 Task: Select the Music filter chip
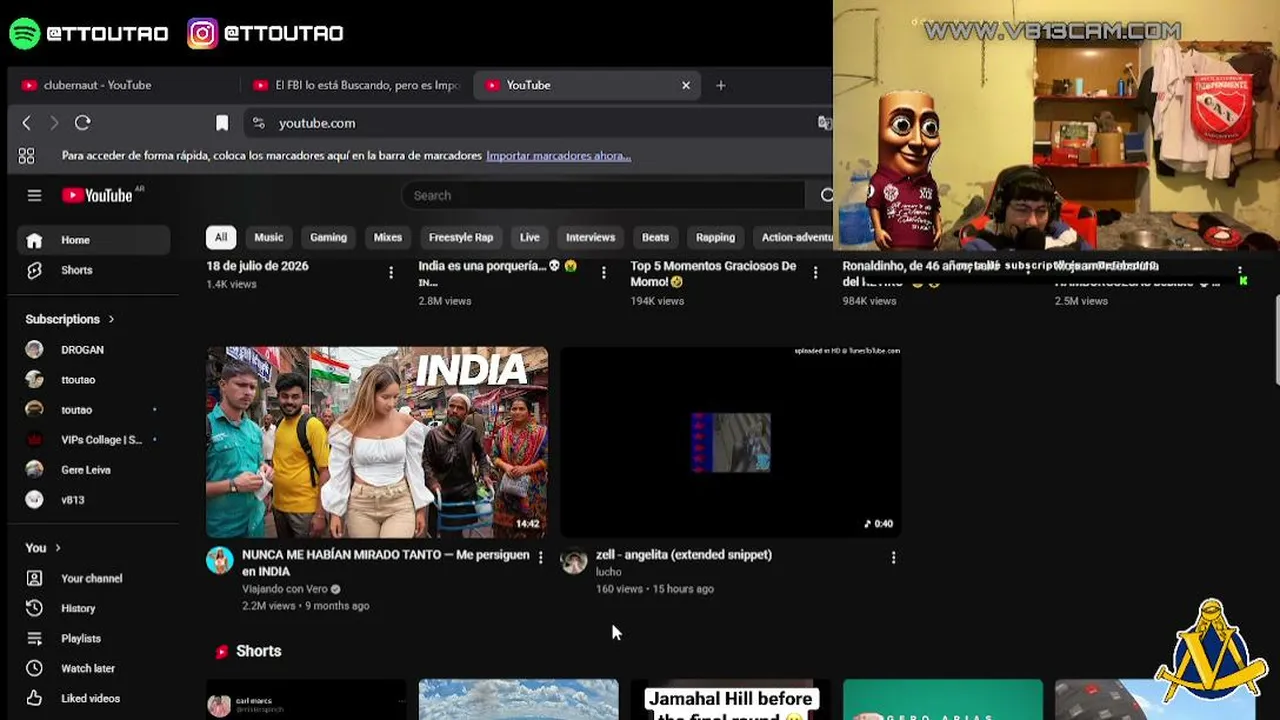click(269, 238)
